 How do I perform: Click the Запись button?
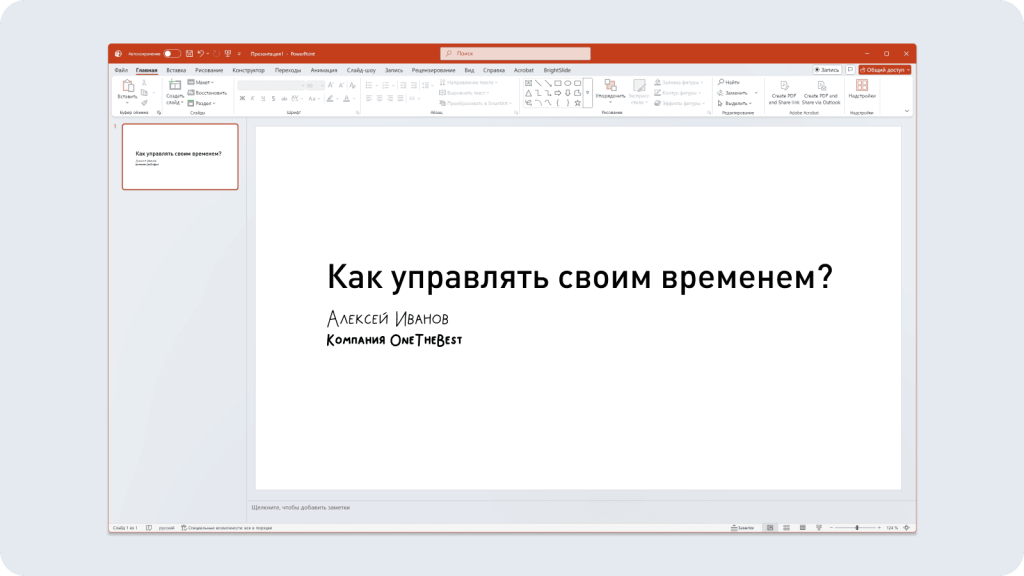coord(826,69)
